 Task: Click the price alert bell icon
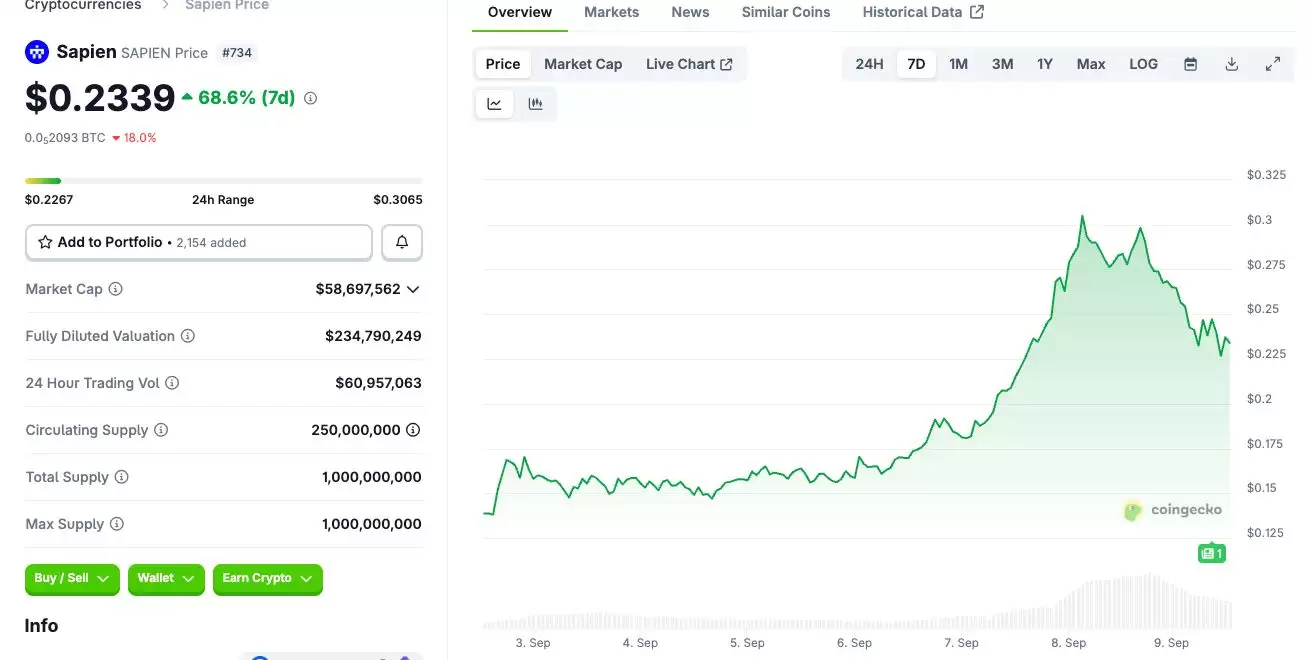(x=401, y=242)
